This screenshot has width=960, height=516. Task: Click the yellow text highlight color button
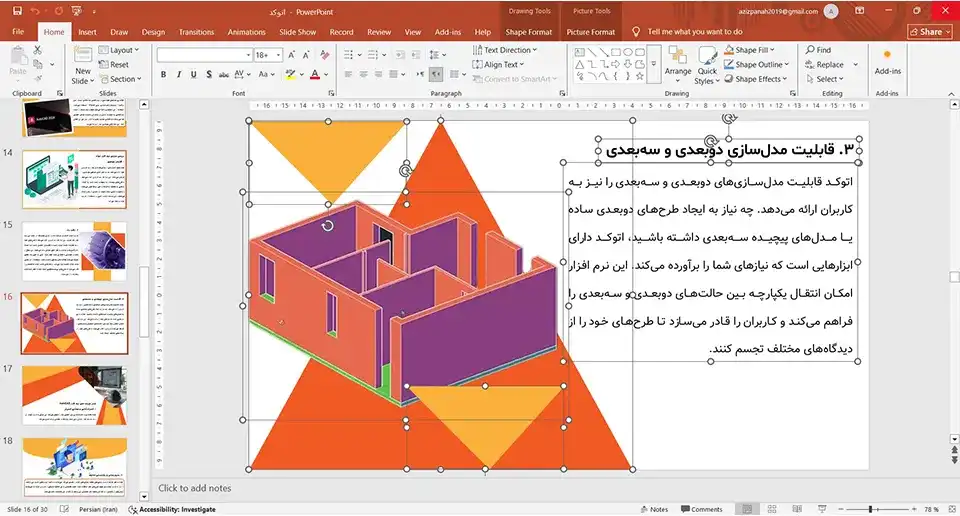pyautogui.click(x=290, y=75)
